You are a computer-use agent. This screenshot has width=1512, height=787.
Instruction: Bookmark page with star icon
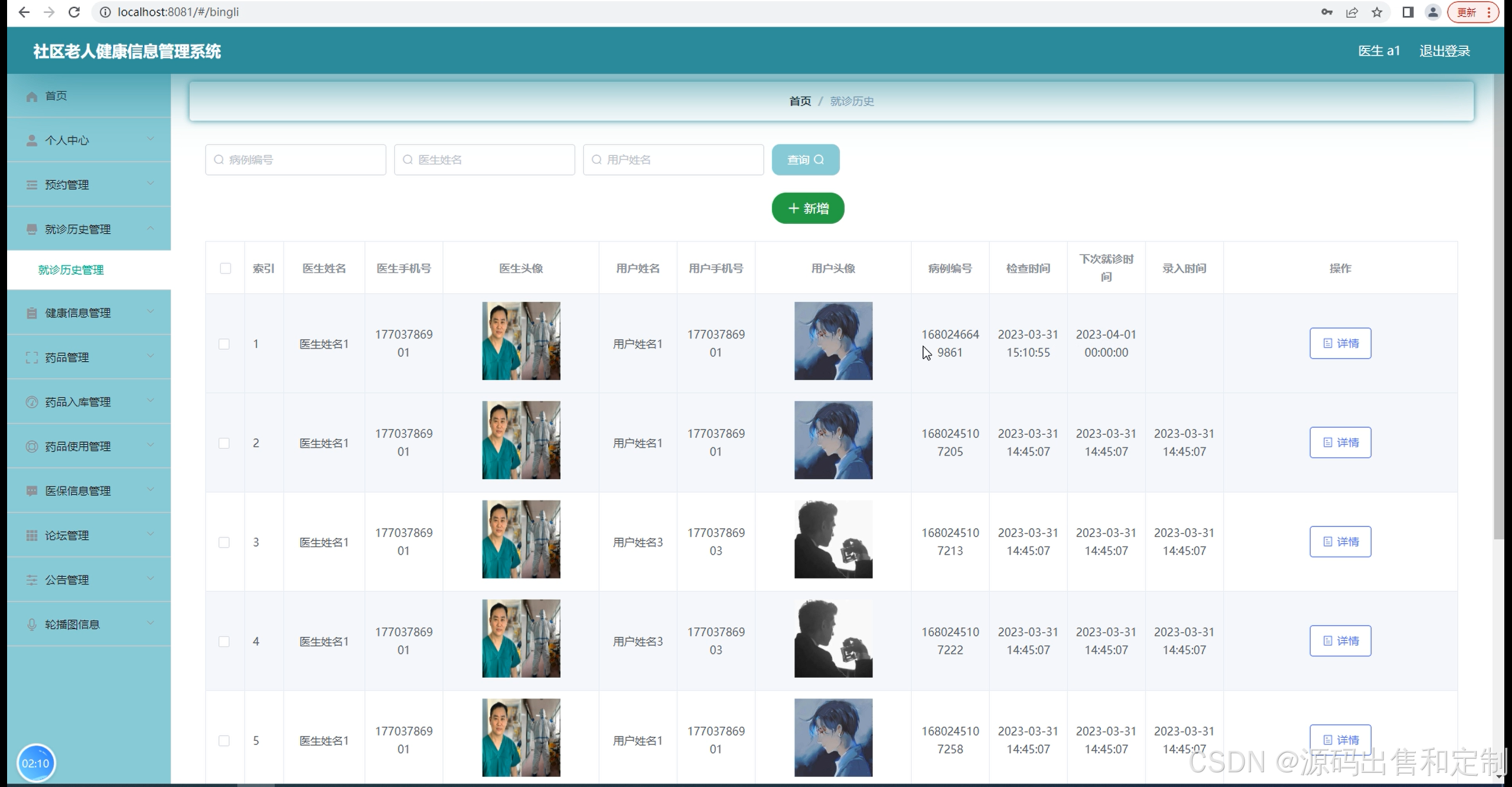(x=1377, y=12)
